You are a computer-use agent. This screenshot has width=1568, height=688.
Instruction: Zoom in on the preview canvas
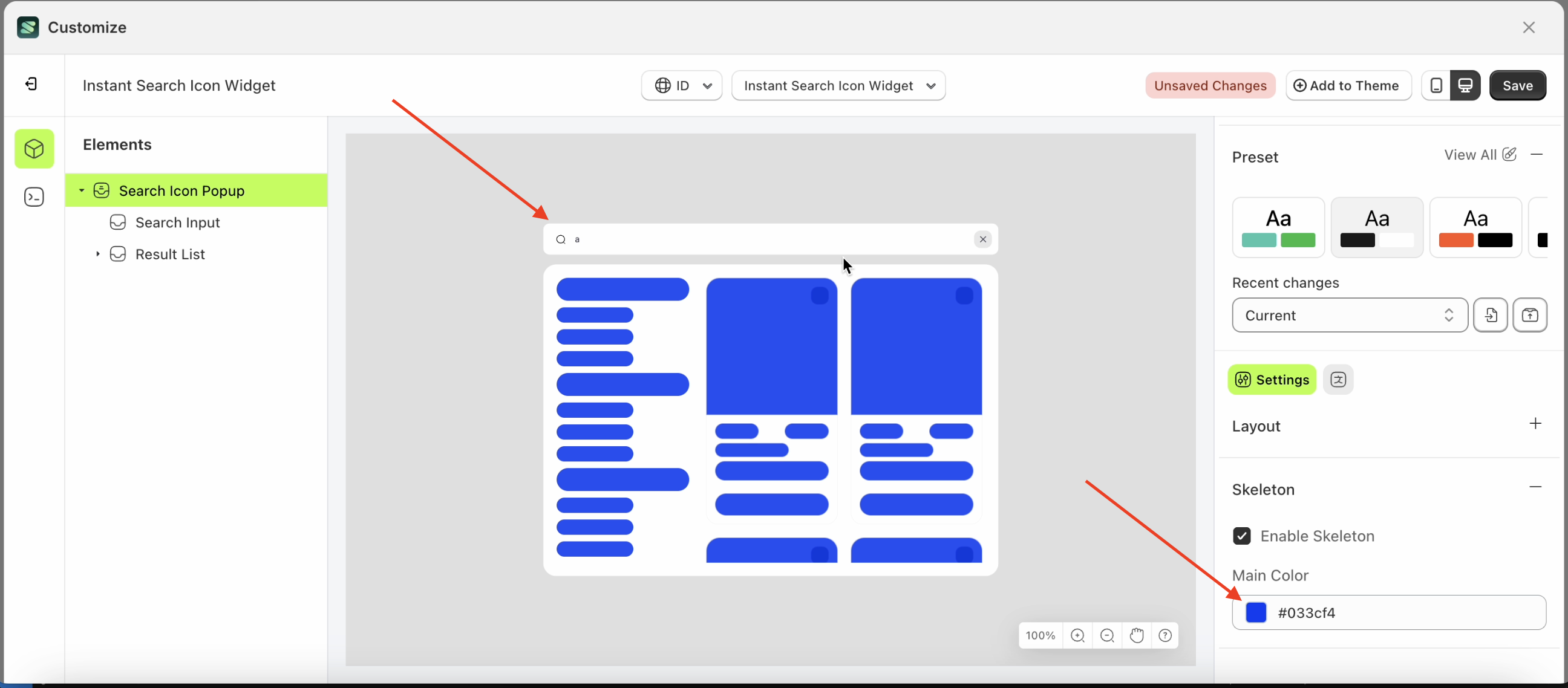[x=1078, y=635]
